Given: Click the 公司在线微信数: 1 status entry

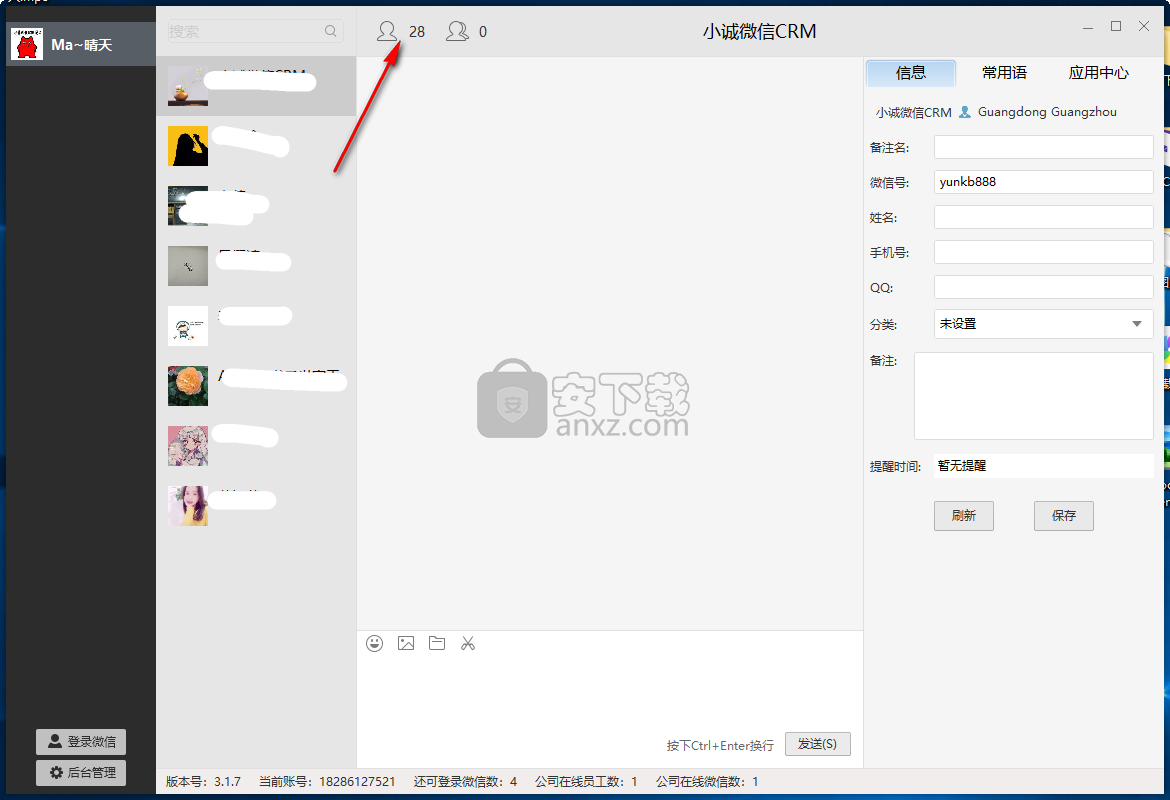Looking at the screenshot, I should [x=707, y=782].
